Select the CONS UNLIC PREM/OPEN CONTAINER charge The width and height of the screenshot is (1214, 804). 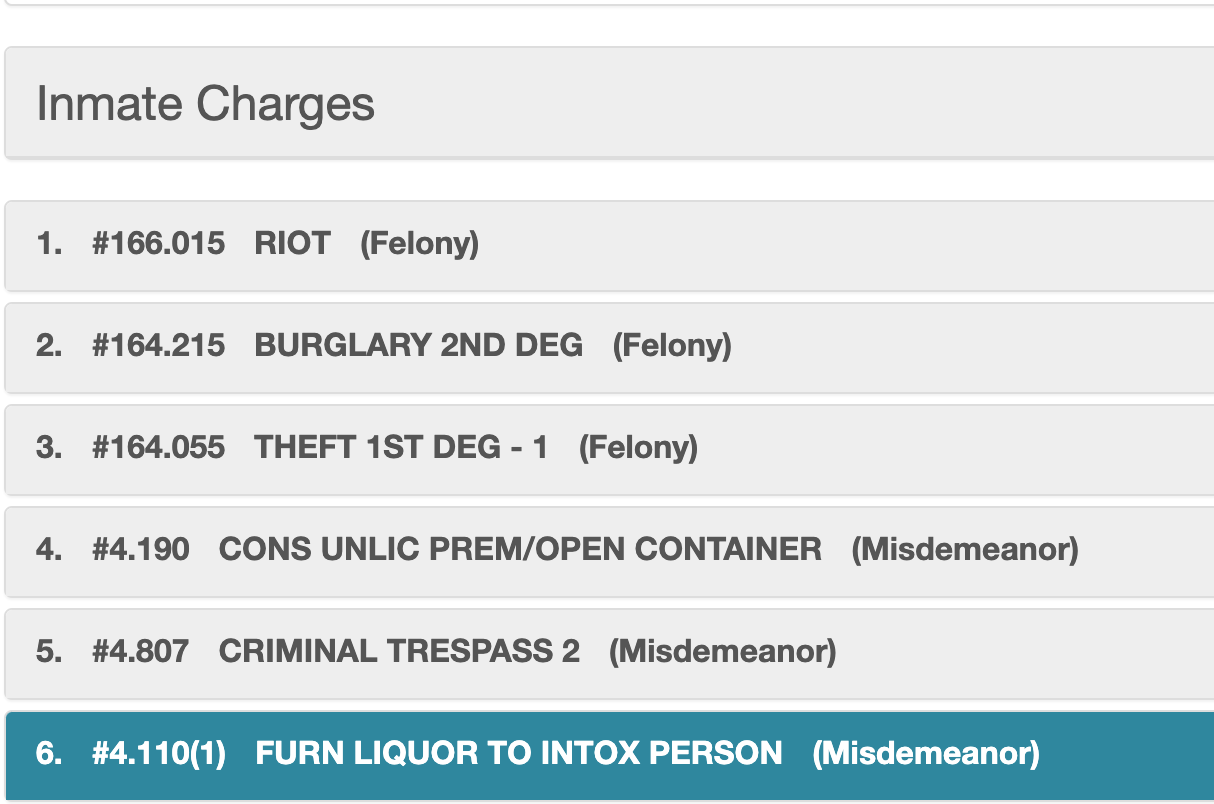520,550
